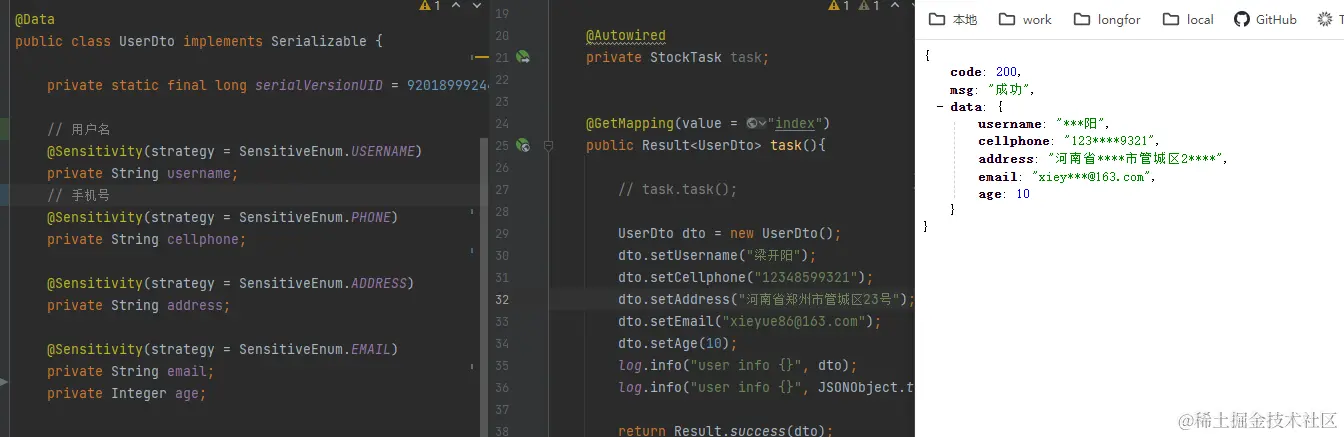Open the URL globe dropdown before "index"
This screenshot has height=437, width=1344.
(756, 124)
